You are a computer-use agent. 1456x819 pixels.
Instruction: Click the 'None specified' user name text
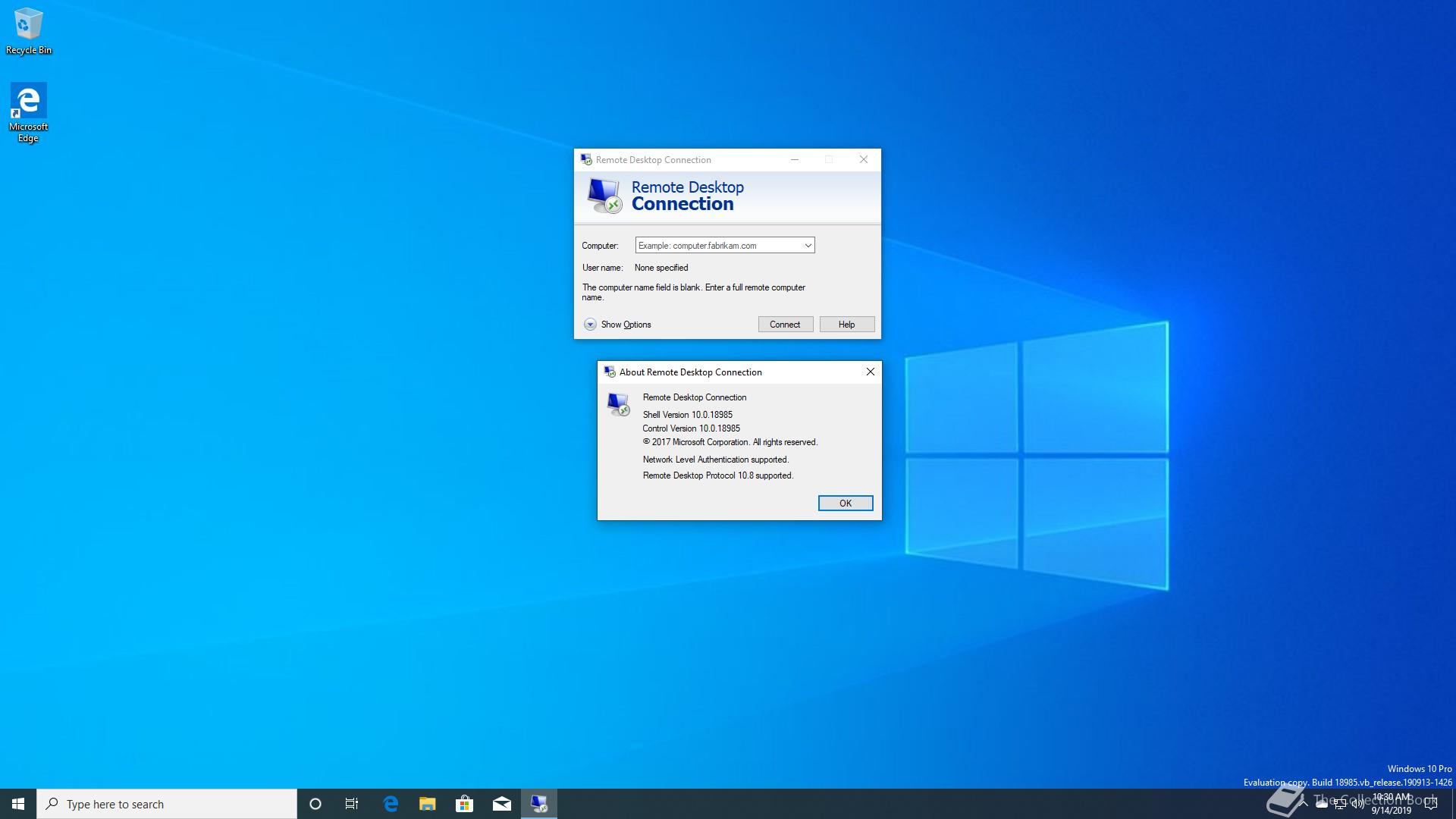pos(661,268)
